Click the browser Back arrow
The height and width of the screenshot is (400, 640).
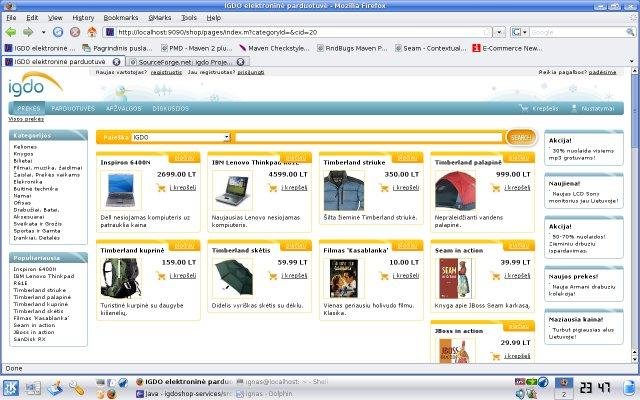pyautogui.click(x=11, y=32)
